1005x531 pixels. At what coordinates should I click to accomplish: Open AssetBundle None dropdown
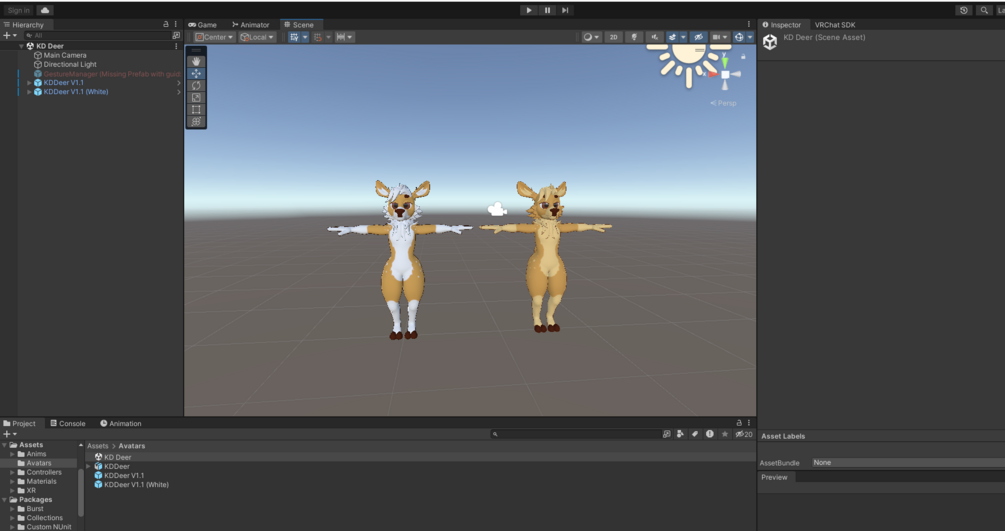pyautogui.click(x=908, y=462)
